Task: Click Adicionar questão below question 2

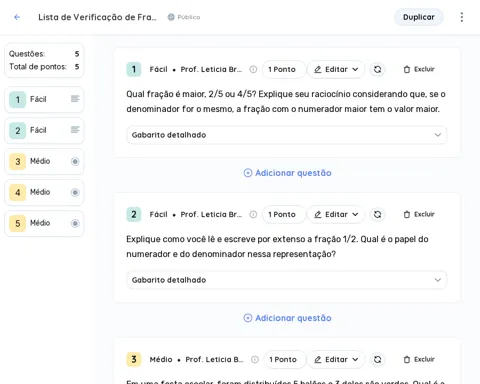Action: coord(287,318)
